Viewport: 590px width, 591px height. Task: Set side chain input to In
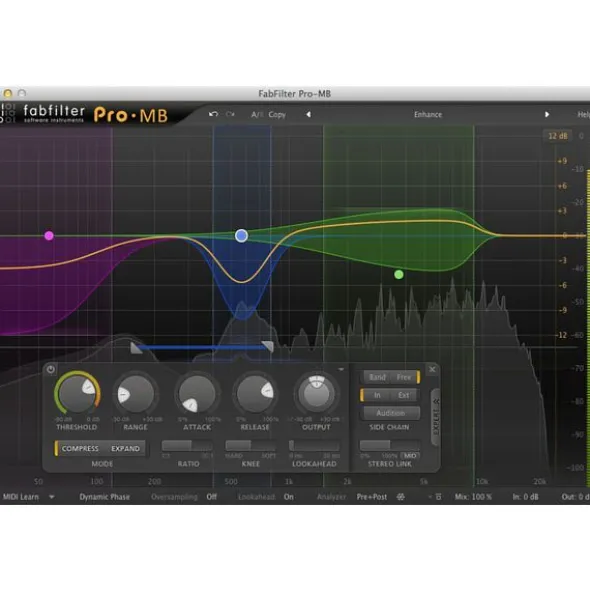point(377,395)
